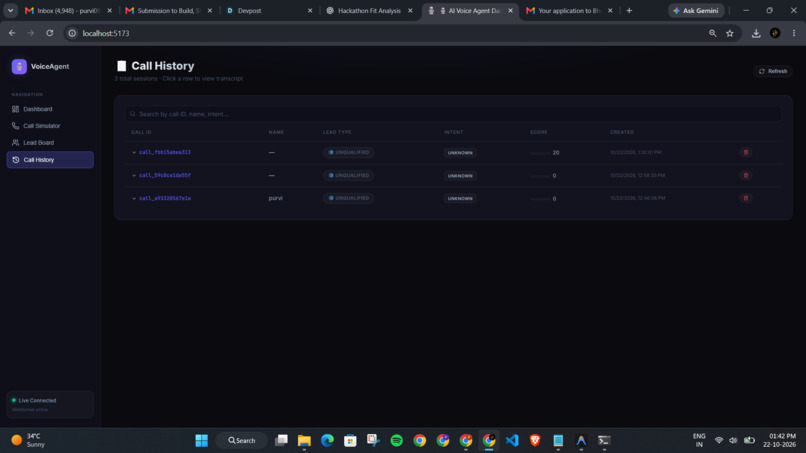Screen dimensions: 806x453
Task: Click the Ask Gemini button
Action: point(696,11)
